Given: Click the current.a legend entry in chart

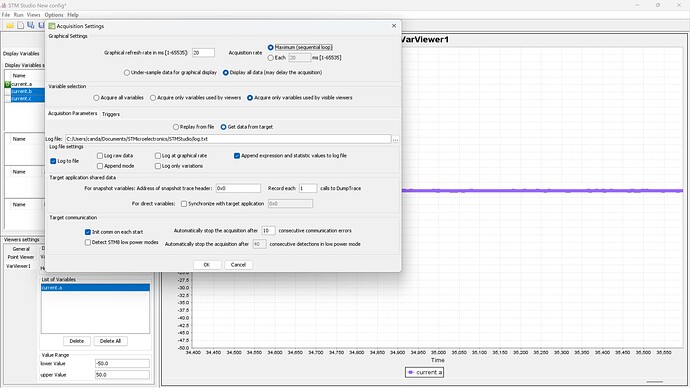Looking at the screenshot, I should [x=425, y=373].
